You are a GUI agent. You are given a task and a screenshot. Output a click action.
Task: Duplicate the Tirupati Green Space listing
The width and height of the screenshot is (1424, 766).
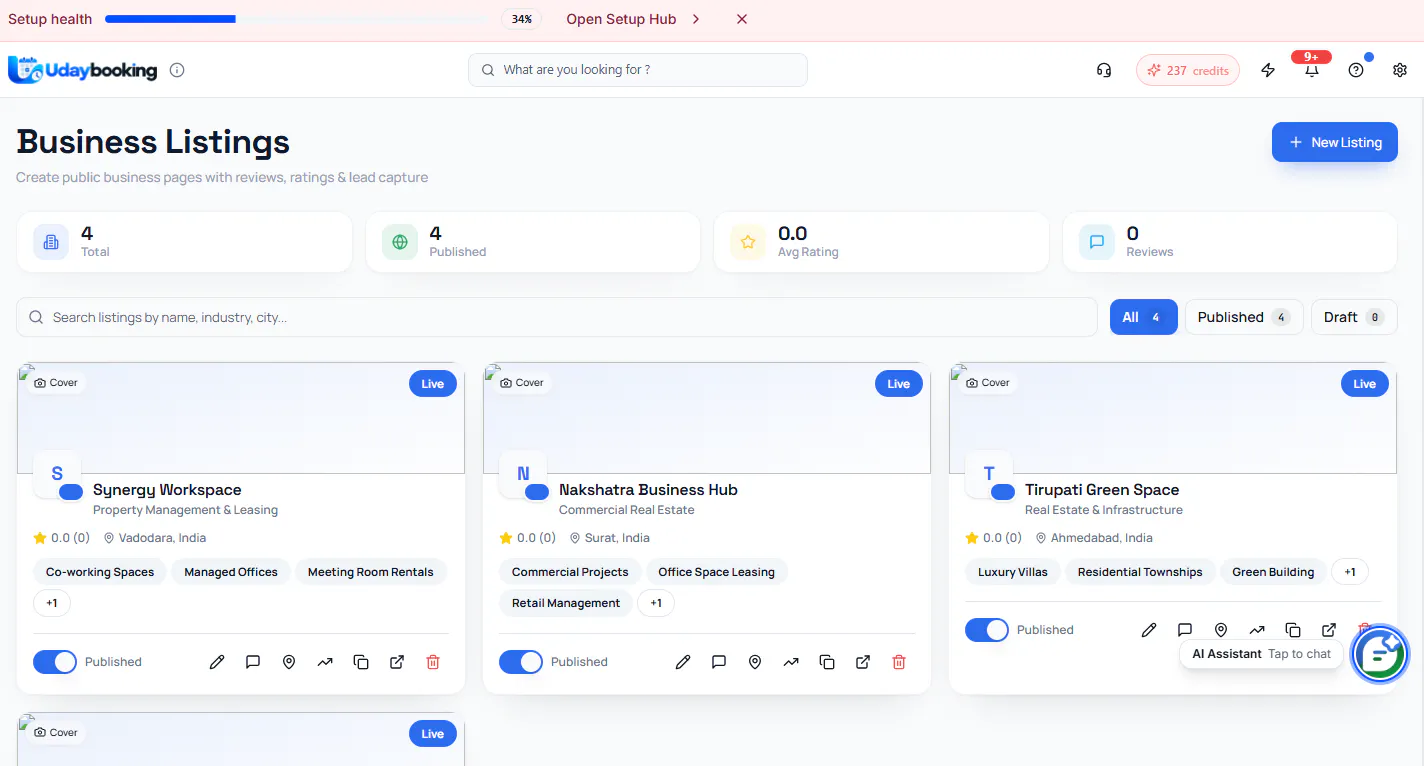coord(1293,630)
